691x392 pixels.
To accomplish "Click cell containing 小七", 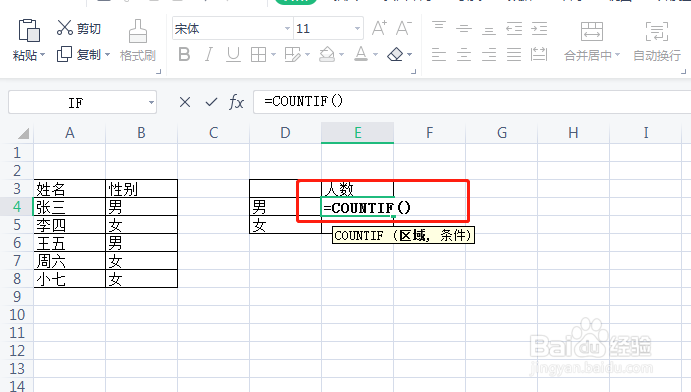I will (70, 279).
